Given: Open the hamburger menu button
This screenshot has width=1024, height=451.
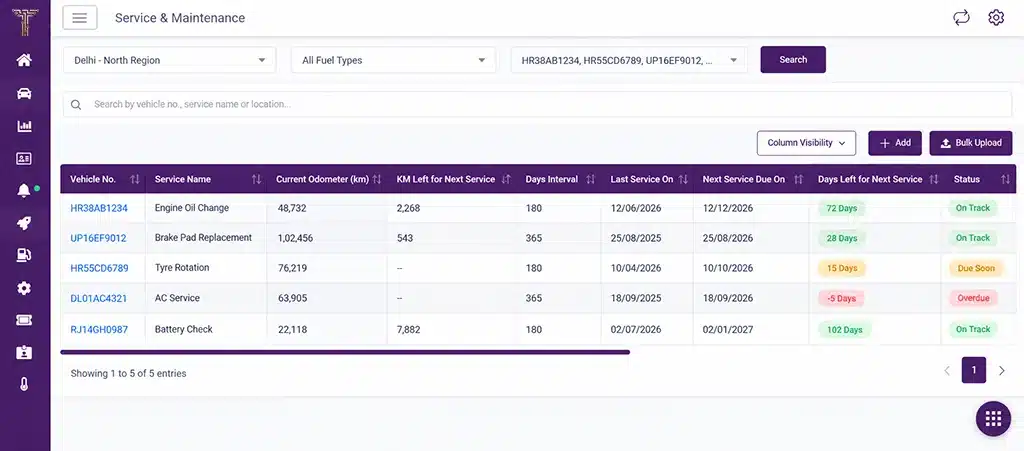Looking at the screenshot, I should click(80, 18).
